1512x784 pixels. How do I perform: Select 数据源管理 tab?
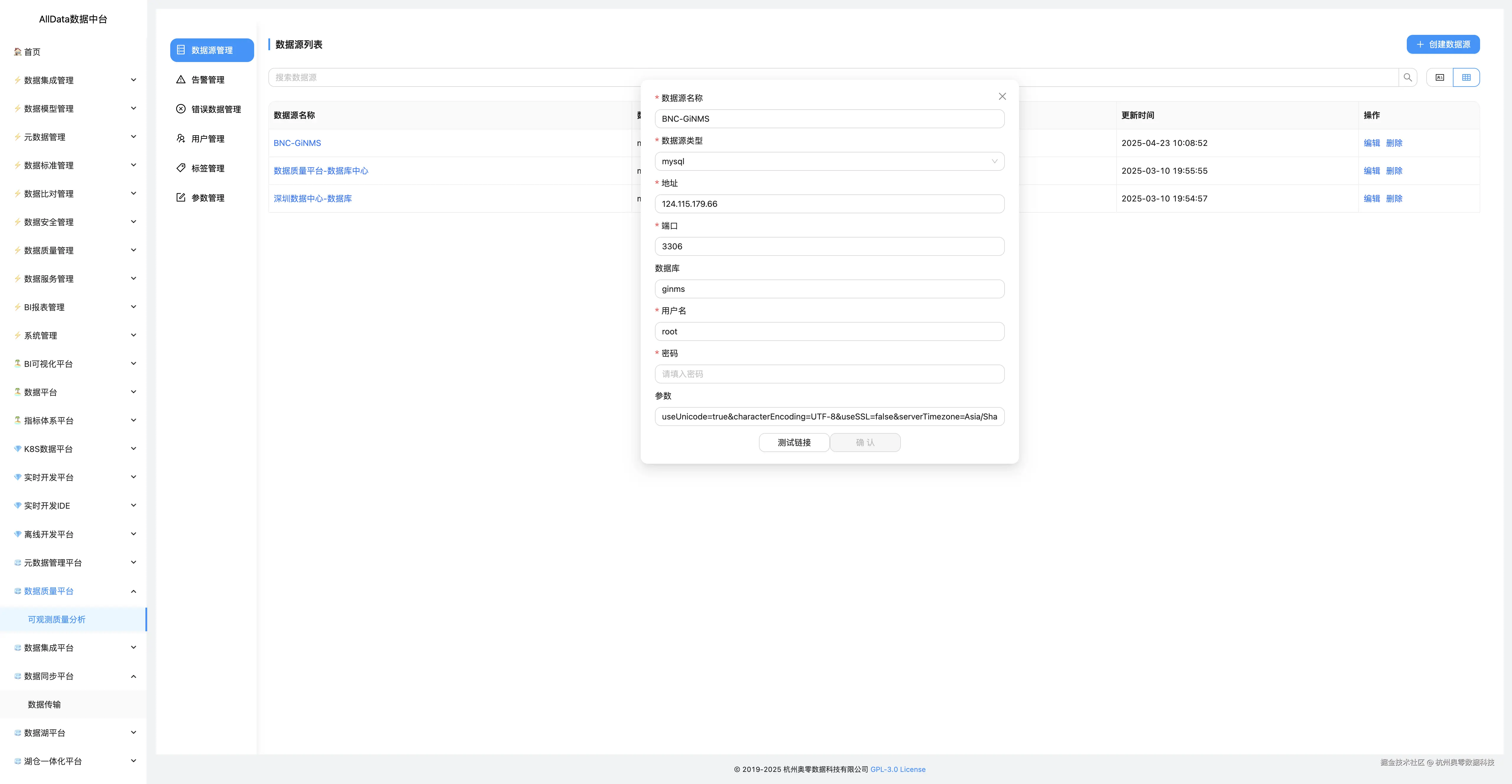[212, 51]
